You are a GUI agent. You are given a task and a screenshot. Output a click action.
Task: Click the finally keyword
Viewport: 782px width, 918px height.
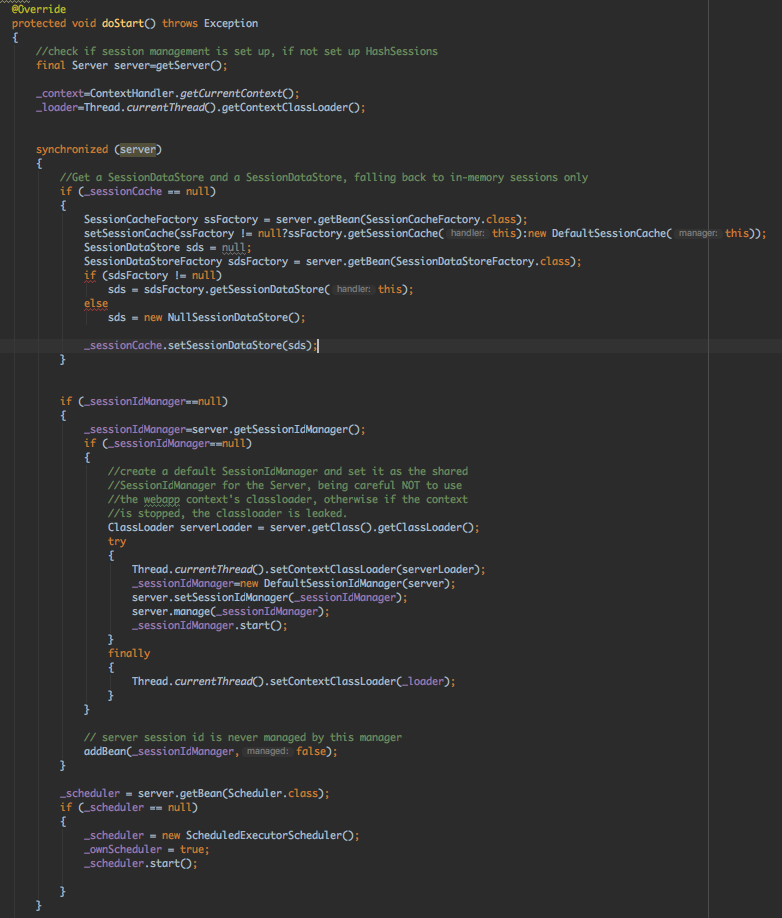[x=129, y=653]
